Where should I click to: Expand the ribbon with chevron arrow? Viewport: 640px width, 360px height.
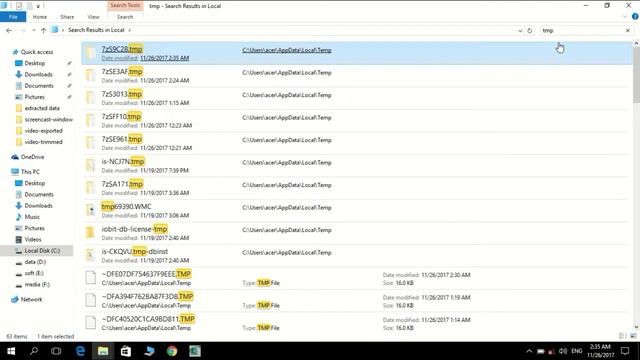point(624,17)
